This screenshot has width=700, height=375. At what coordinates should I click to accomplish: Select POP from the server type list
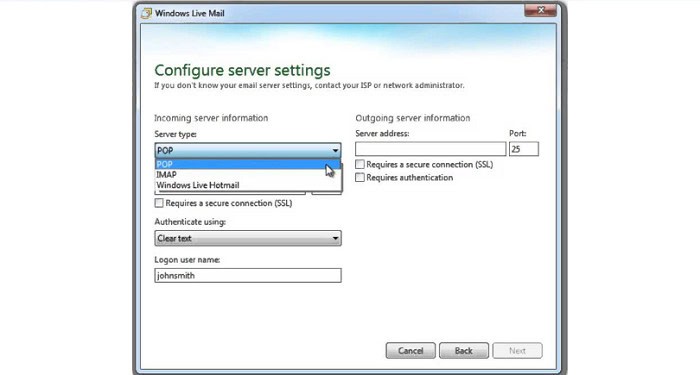point(248,164)
